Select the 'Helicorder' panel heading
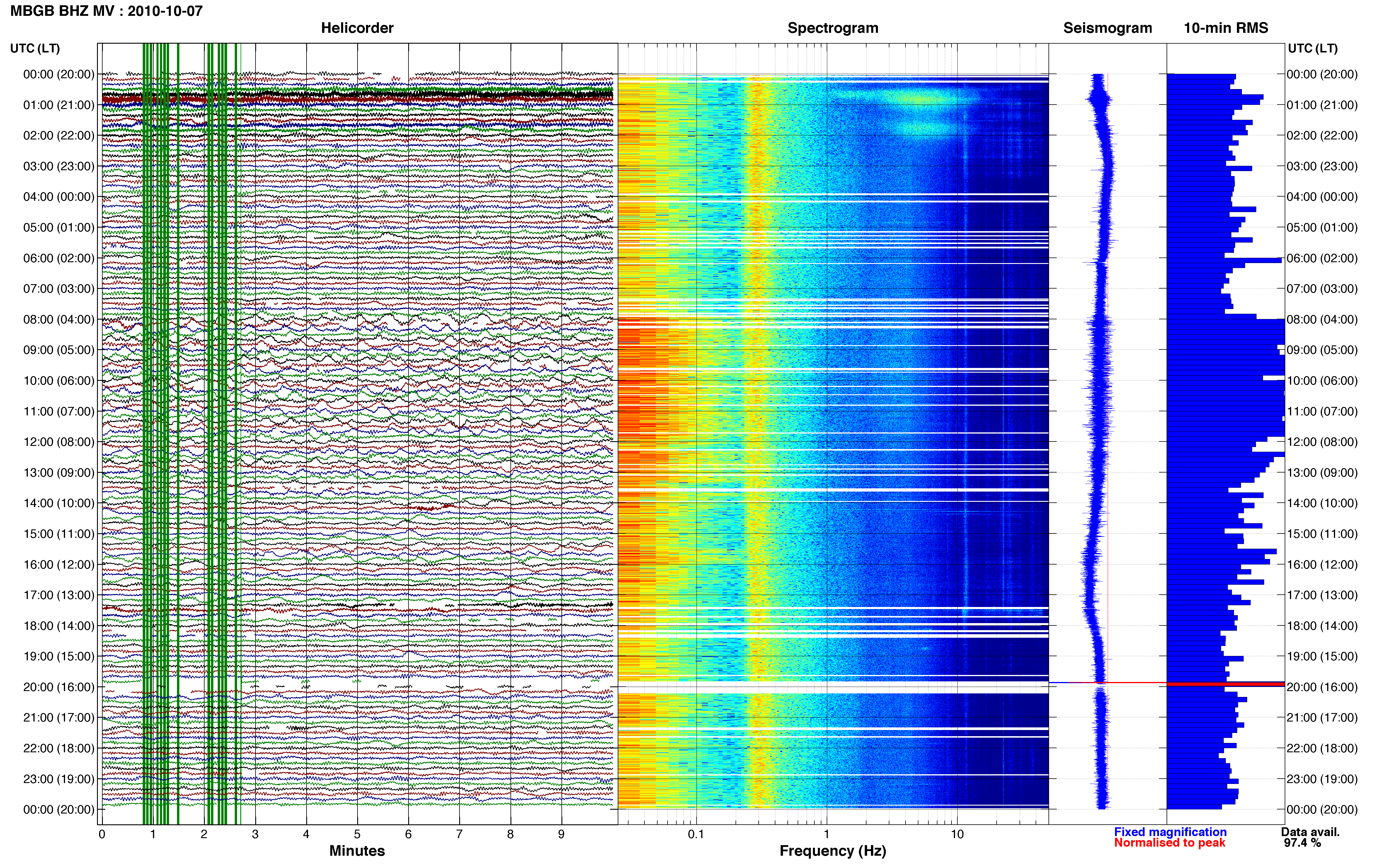Image resolution: width=1389 pixels, height=868 pixels. [x=357, y=28]
